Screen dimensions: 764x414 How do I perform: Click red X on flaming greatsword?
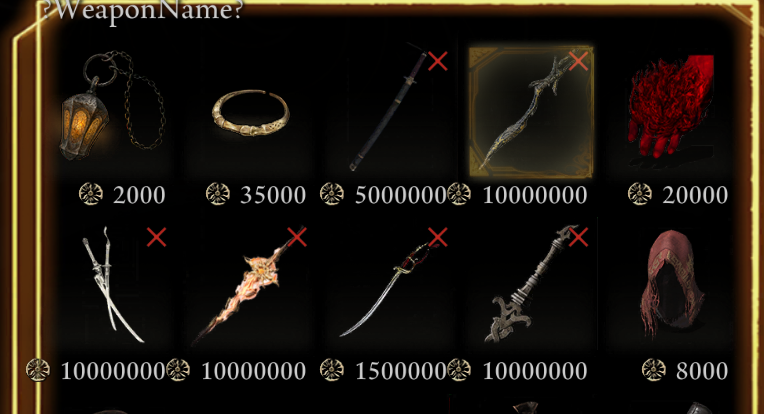coord(297,237)
